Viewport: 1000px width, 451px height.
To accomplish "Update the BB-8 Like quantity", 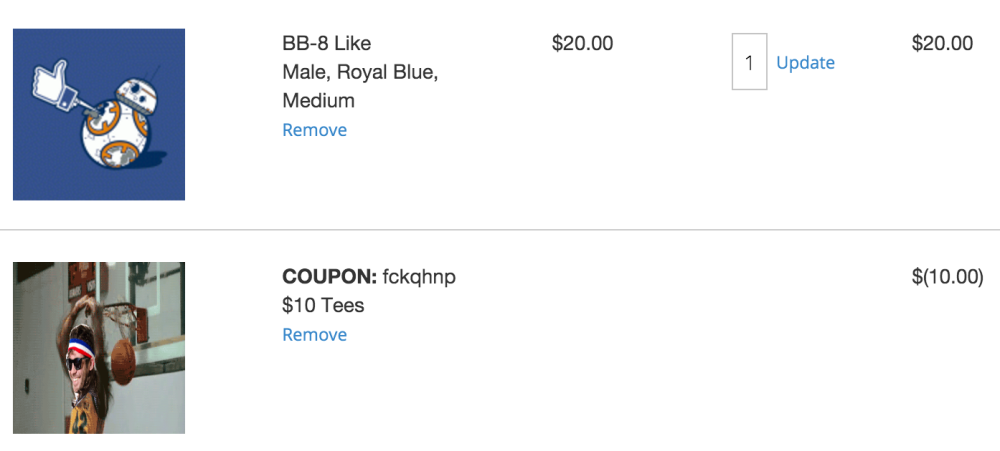I will (805, 62).
